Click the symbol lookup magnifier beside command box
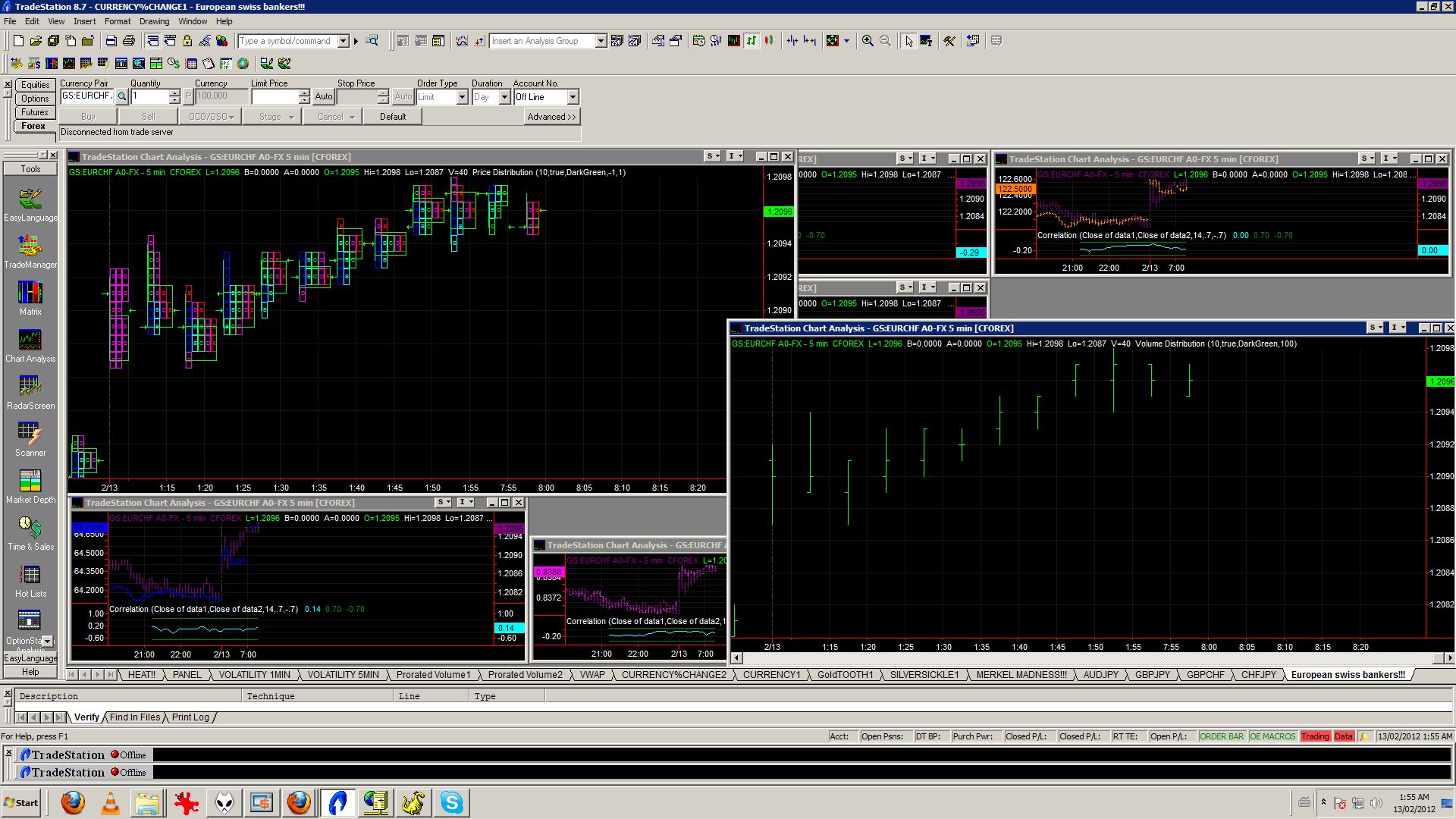Screen dimensions: 1456x819 tap(372, 41)
